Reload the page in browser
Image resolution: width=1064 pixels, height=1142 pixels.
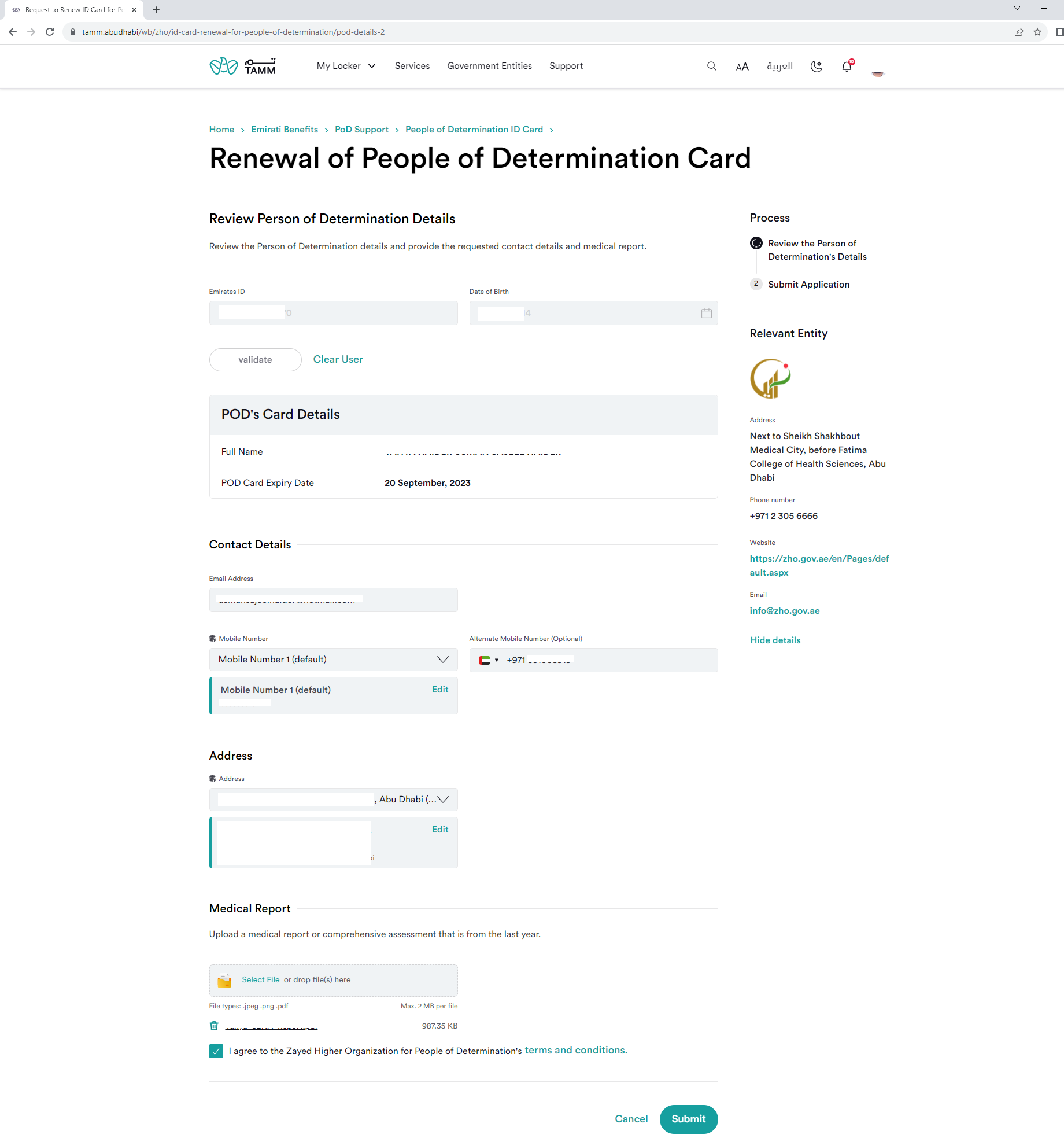click(50, 32)
